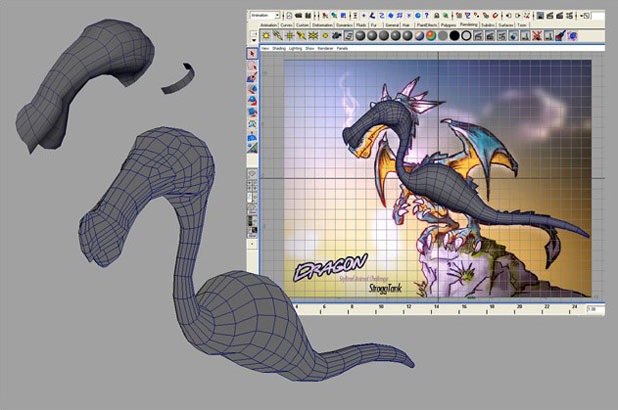This screenshot has width=618, height=410.
Task: Create a volume light from shelf
Action: click(x=325, y=36)
